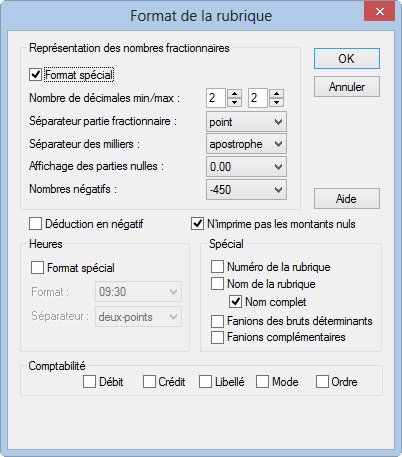Viewport: 402px width, 457px height.
Task: Expand the Nombres négatifs dropdown
Action: 246,190
